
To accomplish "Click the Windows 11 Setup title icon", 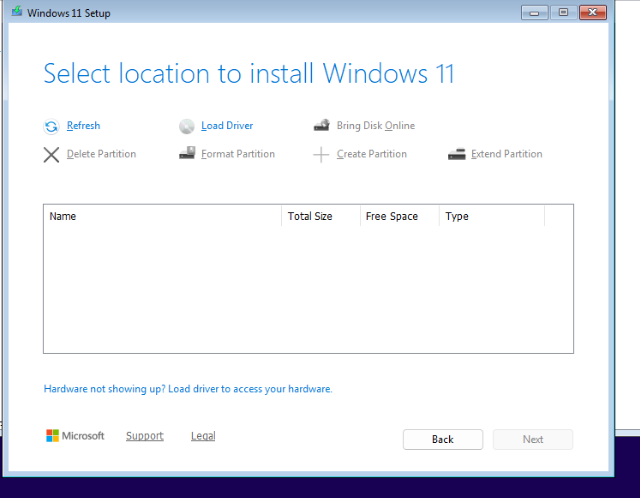I will pos(17,12).
